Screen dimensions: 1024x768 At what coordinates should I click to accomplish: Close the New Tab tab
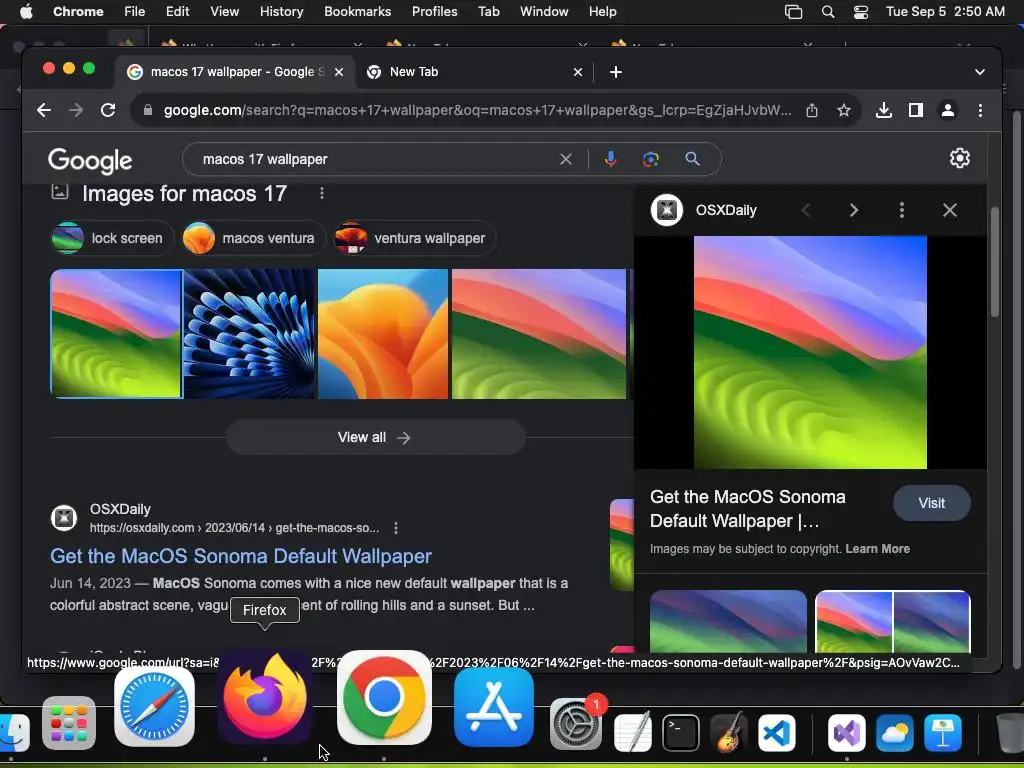[x=577, y=72]
